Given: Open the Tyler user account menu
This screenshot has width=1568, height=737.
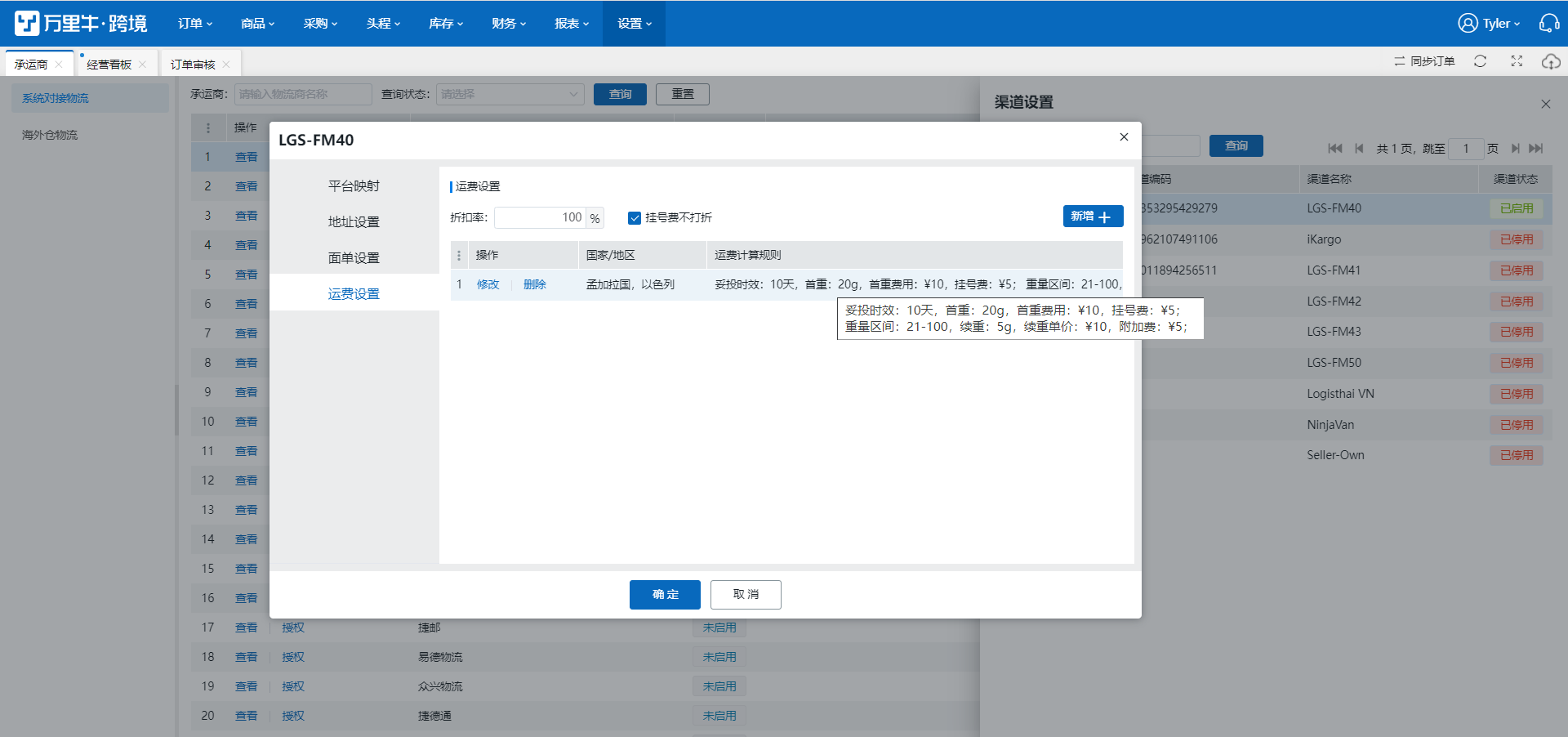Looking at the screenshot, I should pos(1489,23).
